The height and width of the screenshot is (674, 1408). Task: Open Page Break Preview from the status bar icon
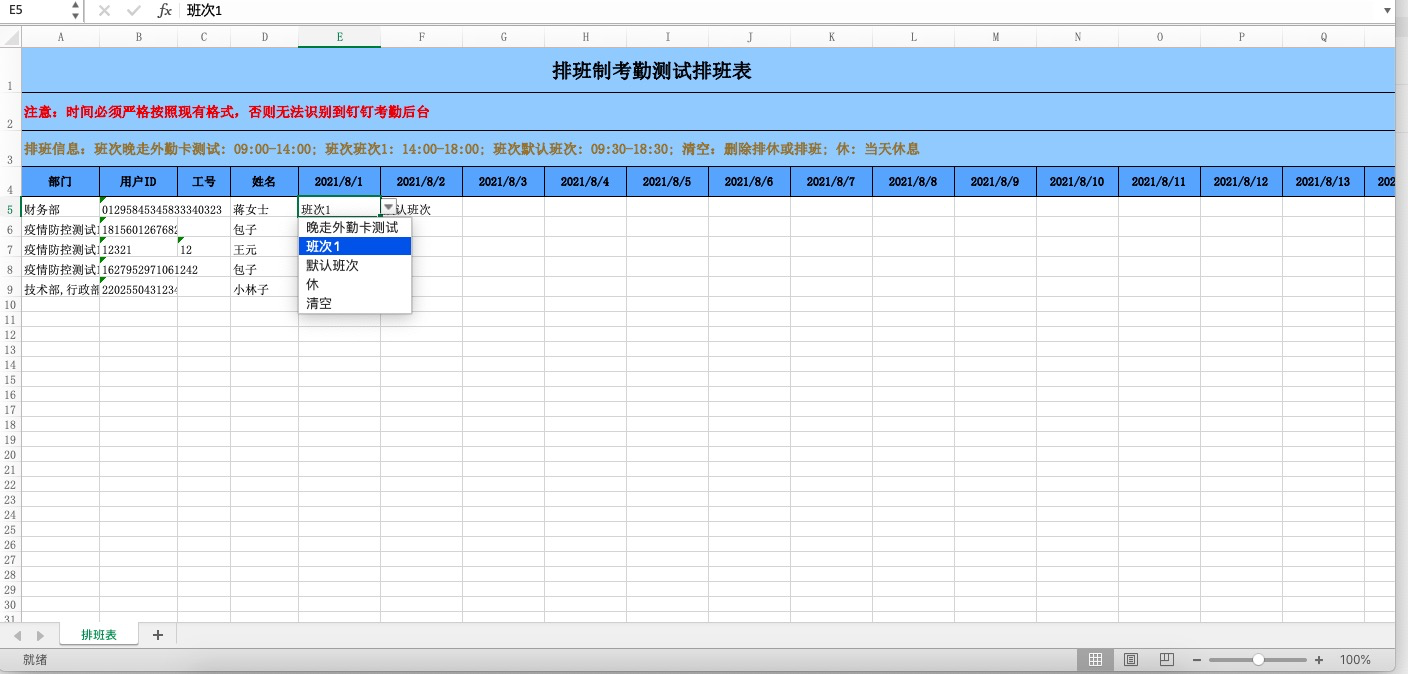[1166, 659]
